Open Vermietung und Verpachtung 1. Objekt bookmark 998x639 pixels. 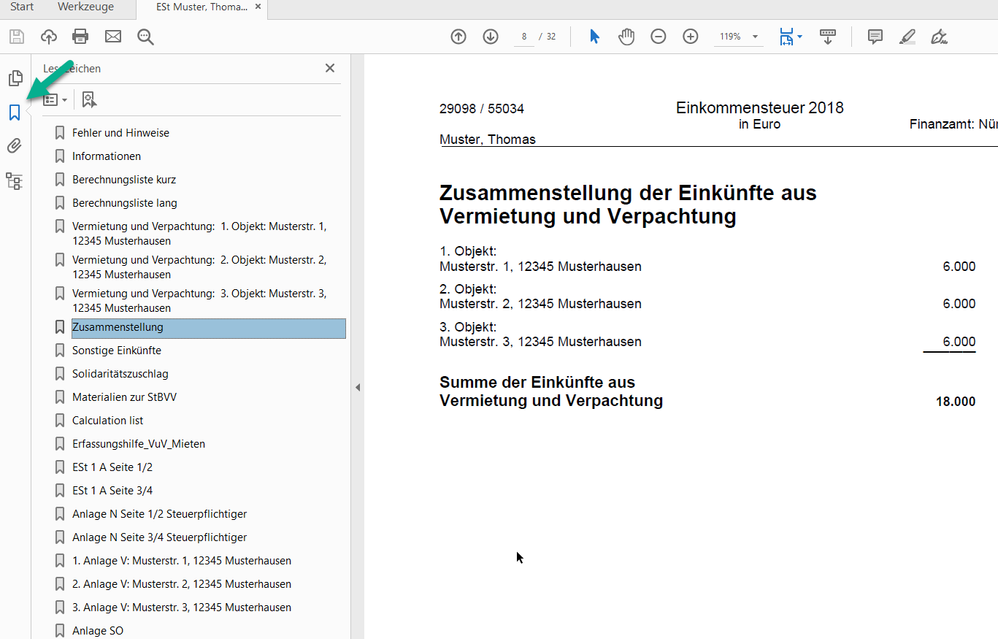coord(199,234)
